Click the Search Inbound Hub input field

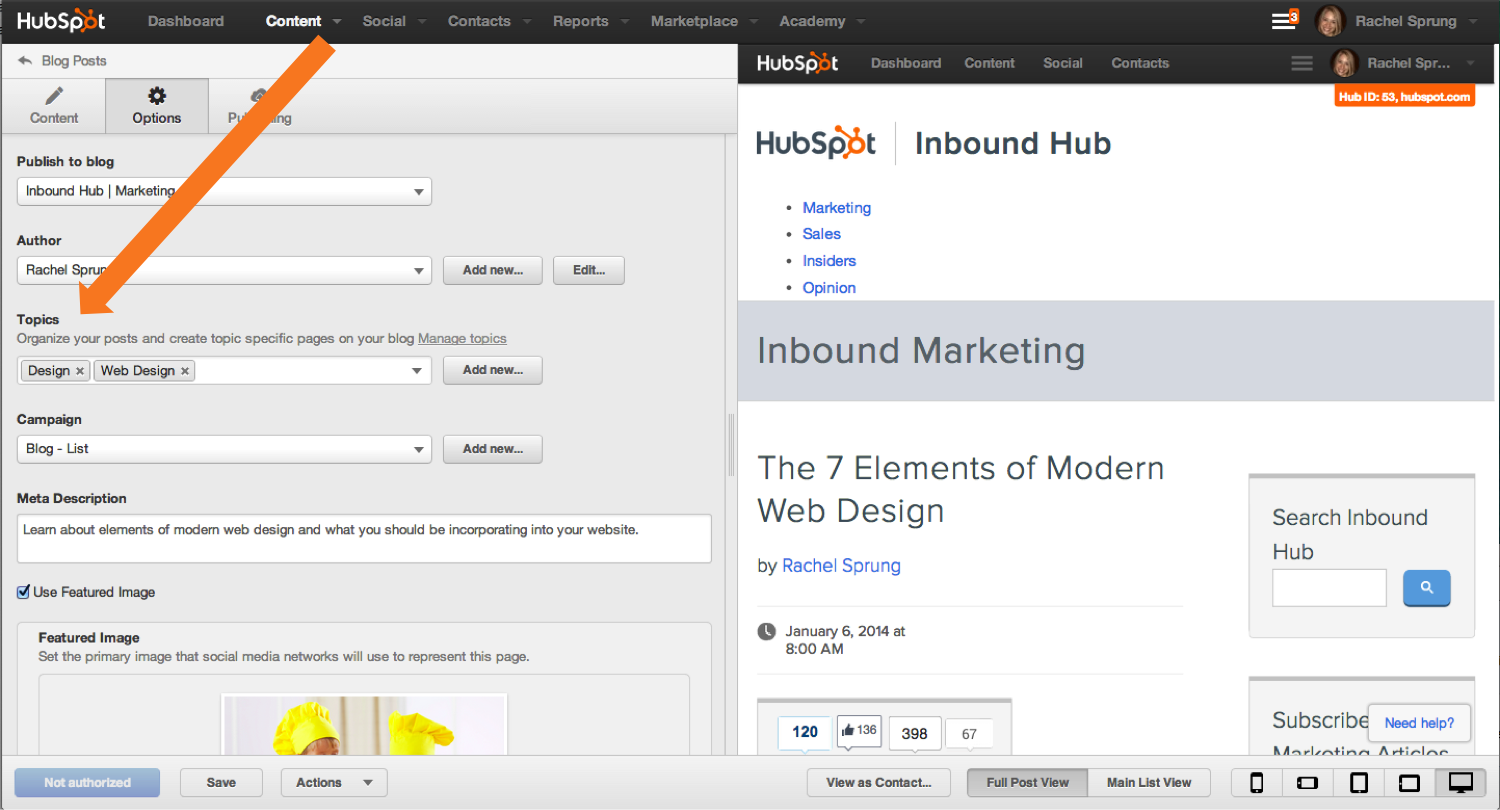pos(1329,588)
